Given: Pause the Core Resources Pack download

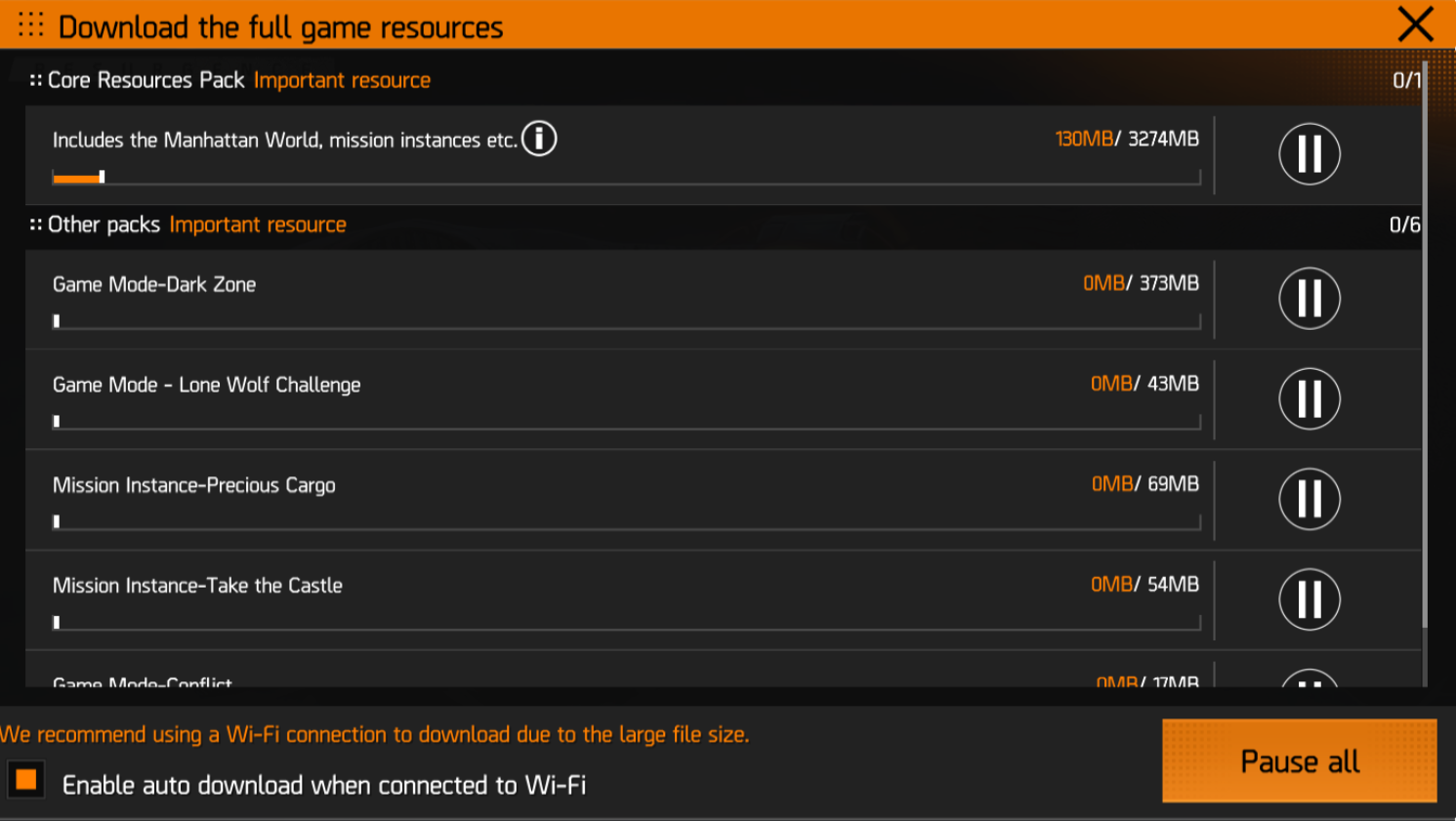Looking at the screenshot, I should tap(1309, 154).
